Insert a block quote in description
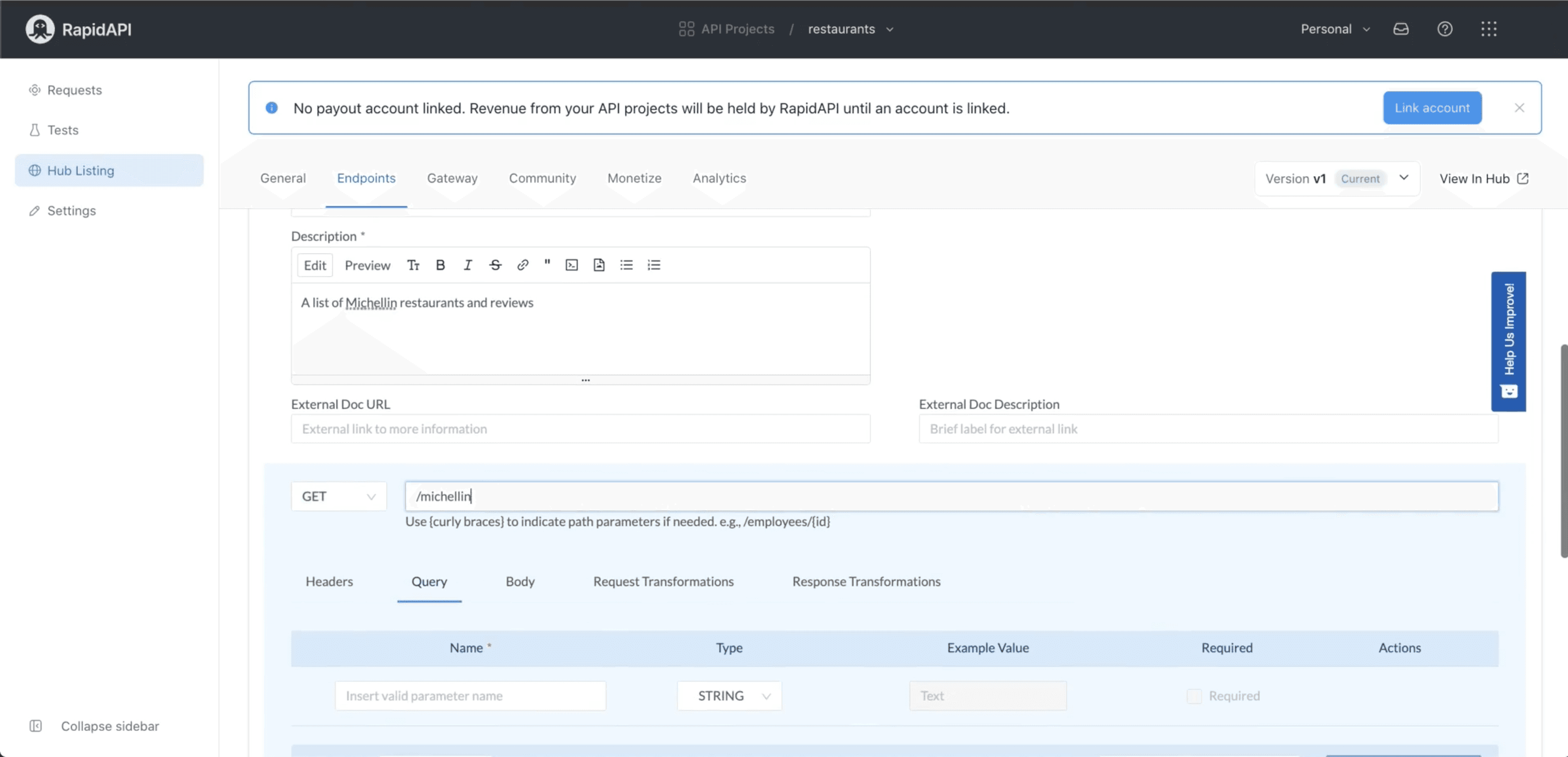This screenshot has height=757, width=1568. (547, 263)
